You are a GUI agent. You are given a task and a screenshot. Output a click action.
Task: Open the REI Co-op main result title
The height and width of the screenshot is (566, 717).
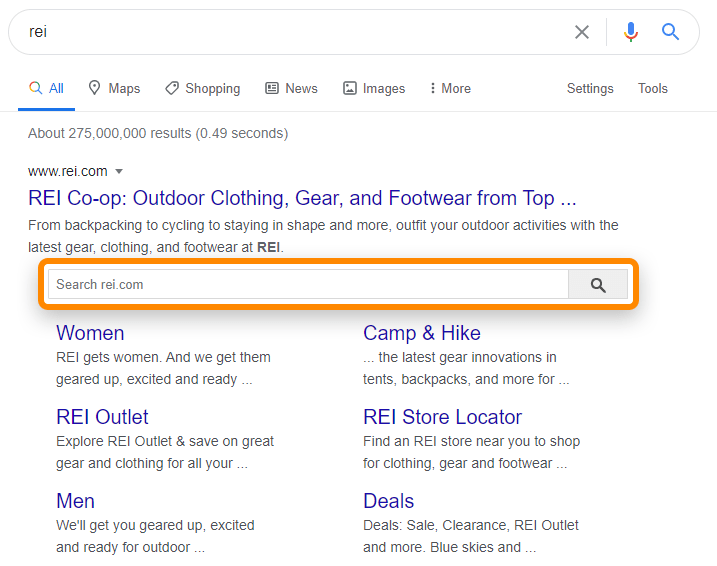[x=302, y=197]
